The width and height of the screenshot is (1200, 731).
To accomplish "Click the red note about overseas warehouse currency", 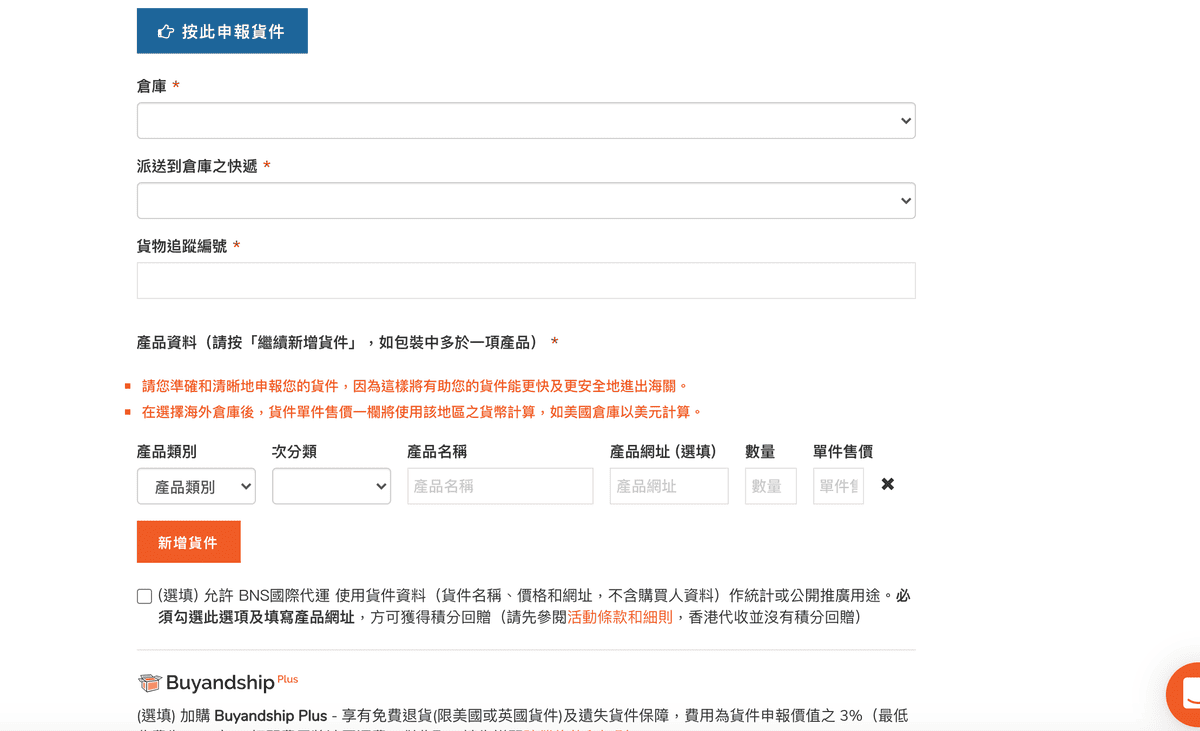I will [x=422, y=412].
